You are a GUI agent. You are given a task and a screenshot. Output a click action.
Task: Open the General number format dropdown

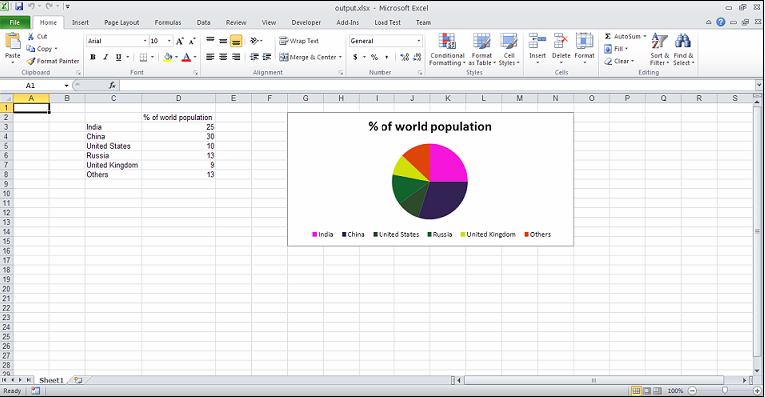coord(419,41)
